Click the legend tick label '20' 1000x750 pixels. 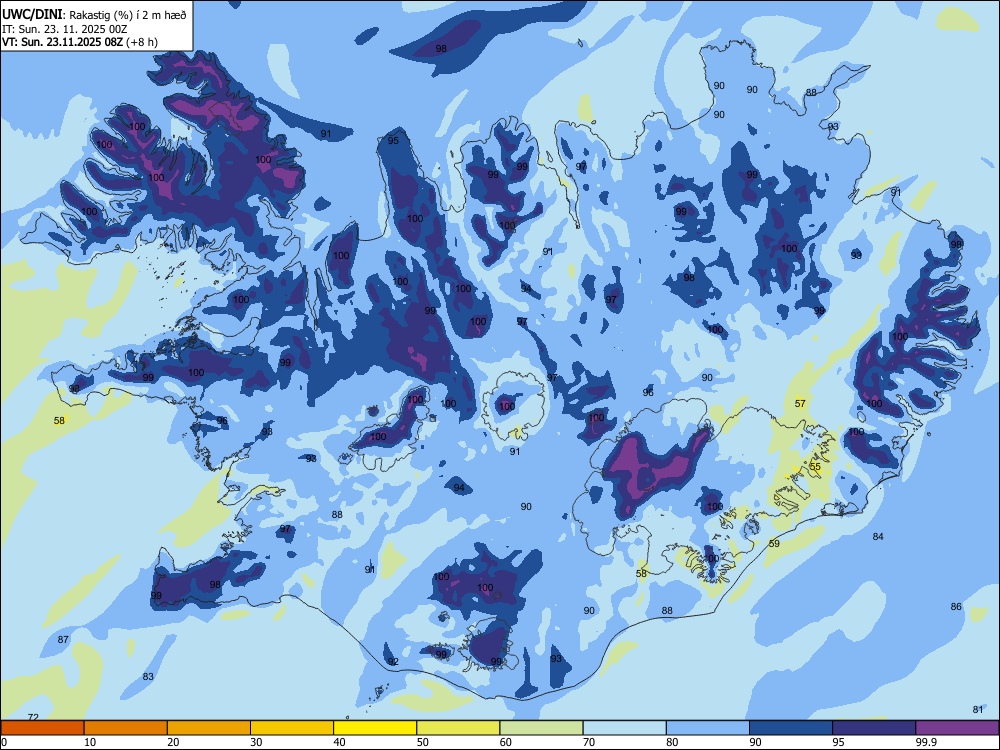coord(173,742)
